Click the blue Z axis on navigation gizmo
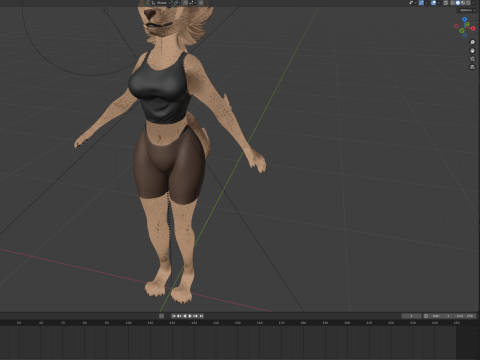Screen dimensions: 480x360 (465, 19)
